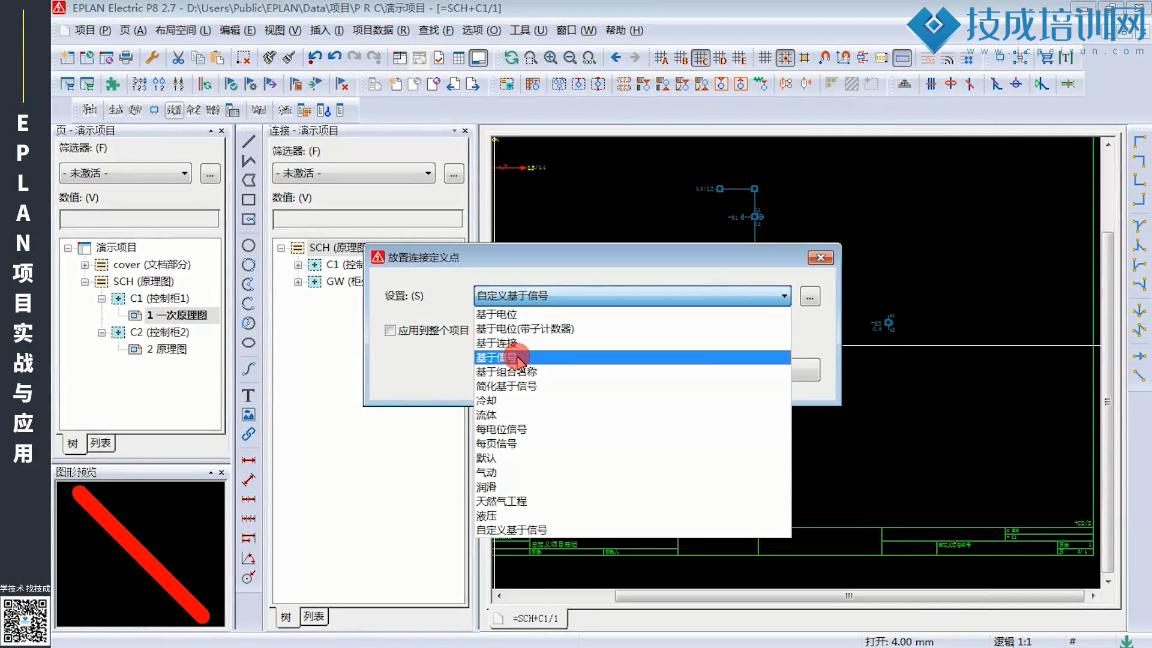Click the green puzzle piece icon
The width and height of the screenshot is (1152, 648).
click(x=112, y=84)
